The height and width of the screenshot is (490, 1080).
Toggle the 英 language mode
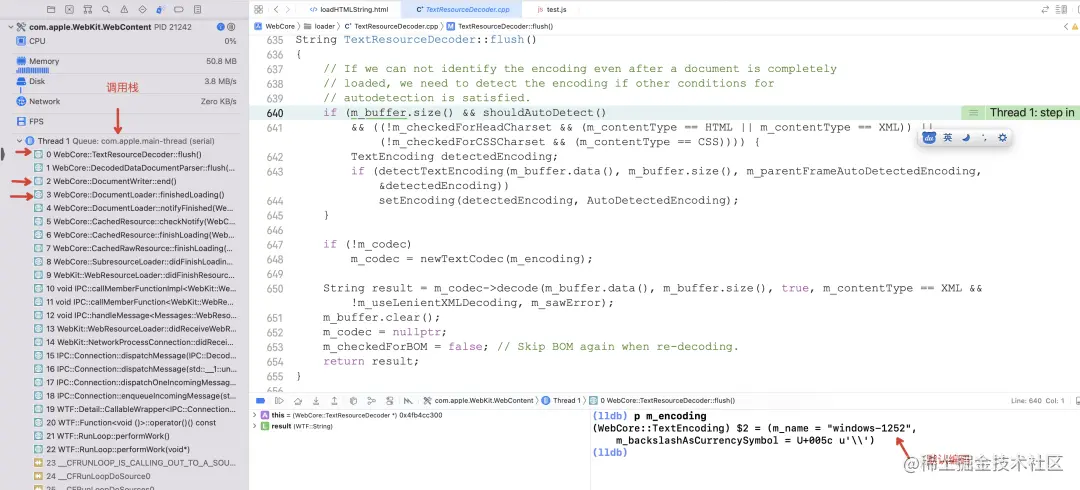click(x=948, y=138)
